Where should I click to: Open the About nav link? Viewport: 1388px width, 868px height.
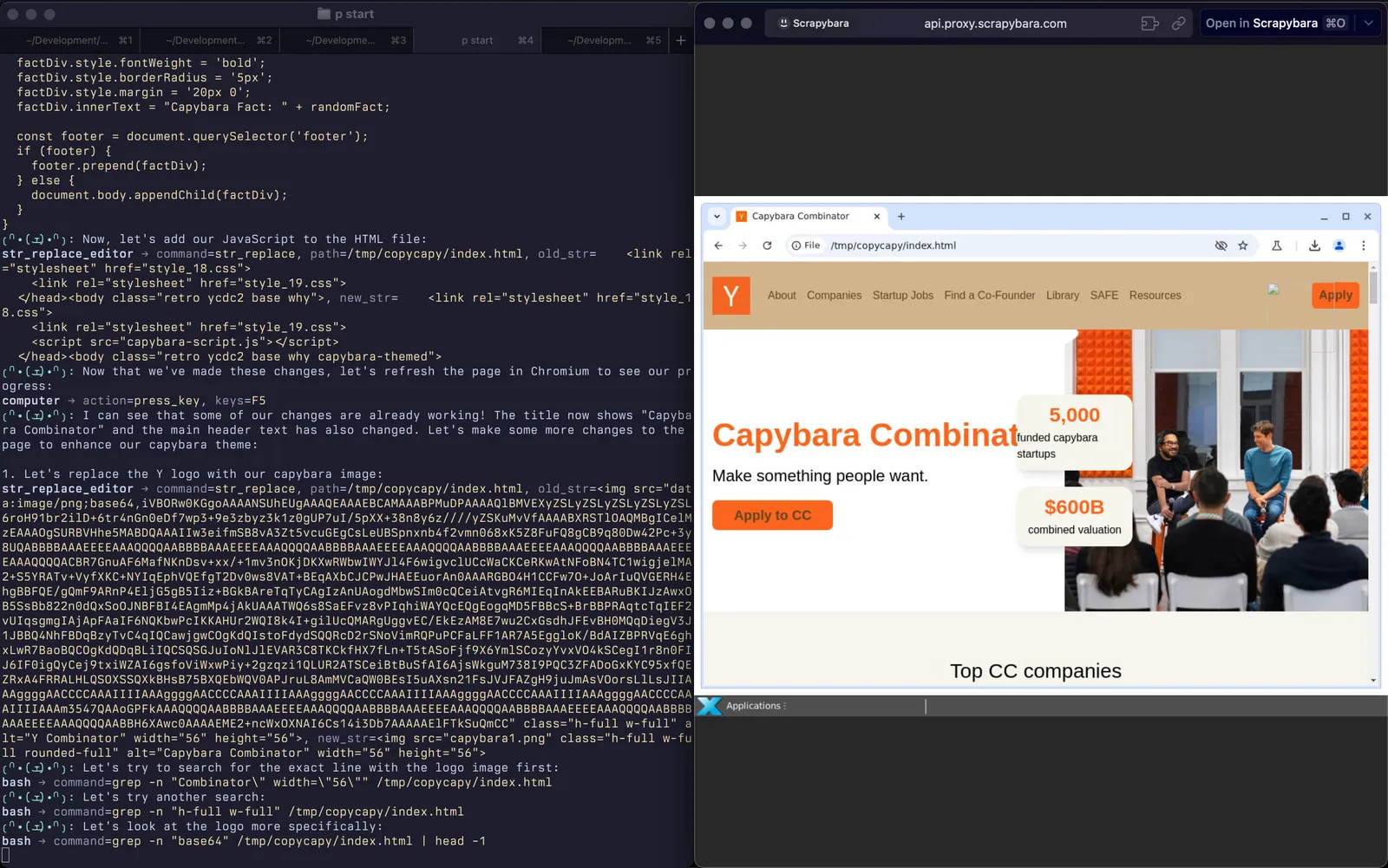(782, 296)
